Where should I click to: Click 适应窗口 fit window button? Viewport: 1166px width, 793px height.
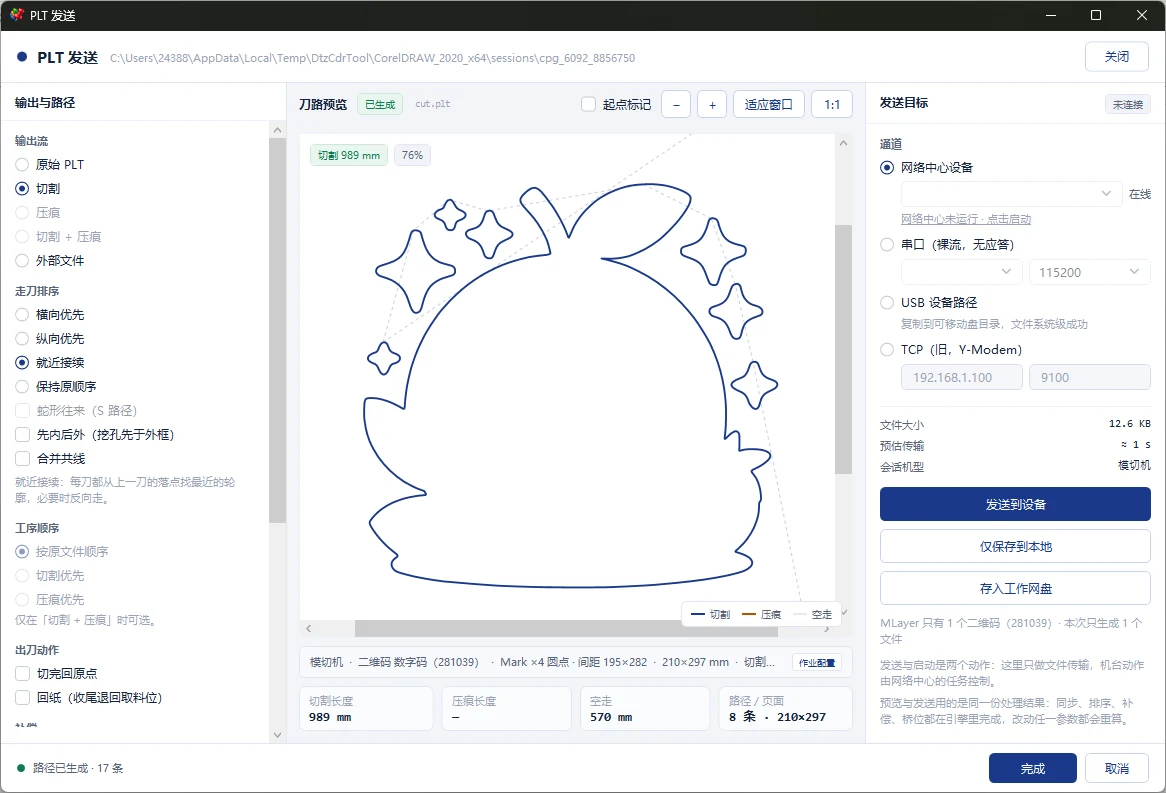(x=769, y=105)
